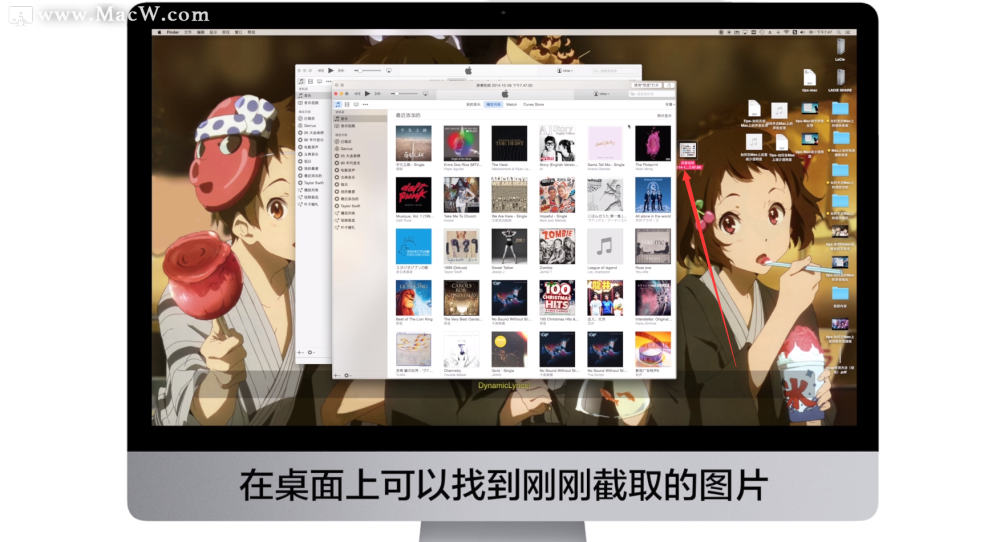Open the Finder menu in menu bar
1000x542 pixels.
(173, 32)
